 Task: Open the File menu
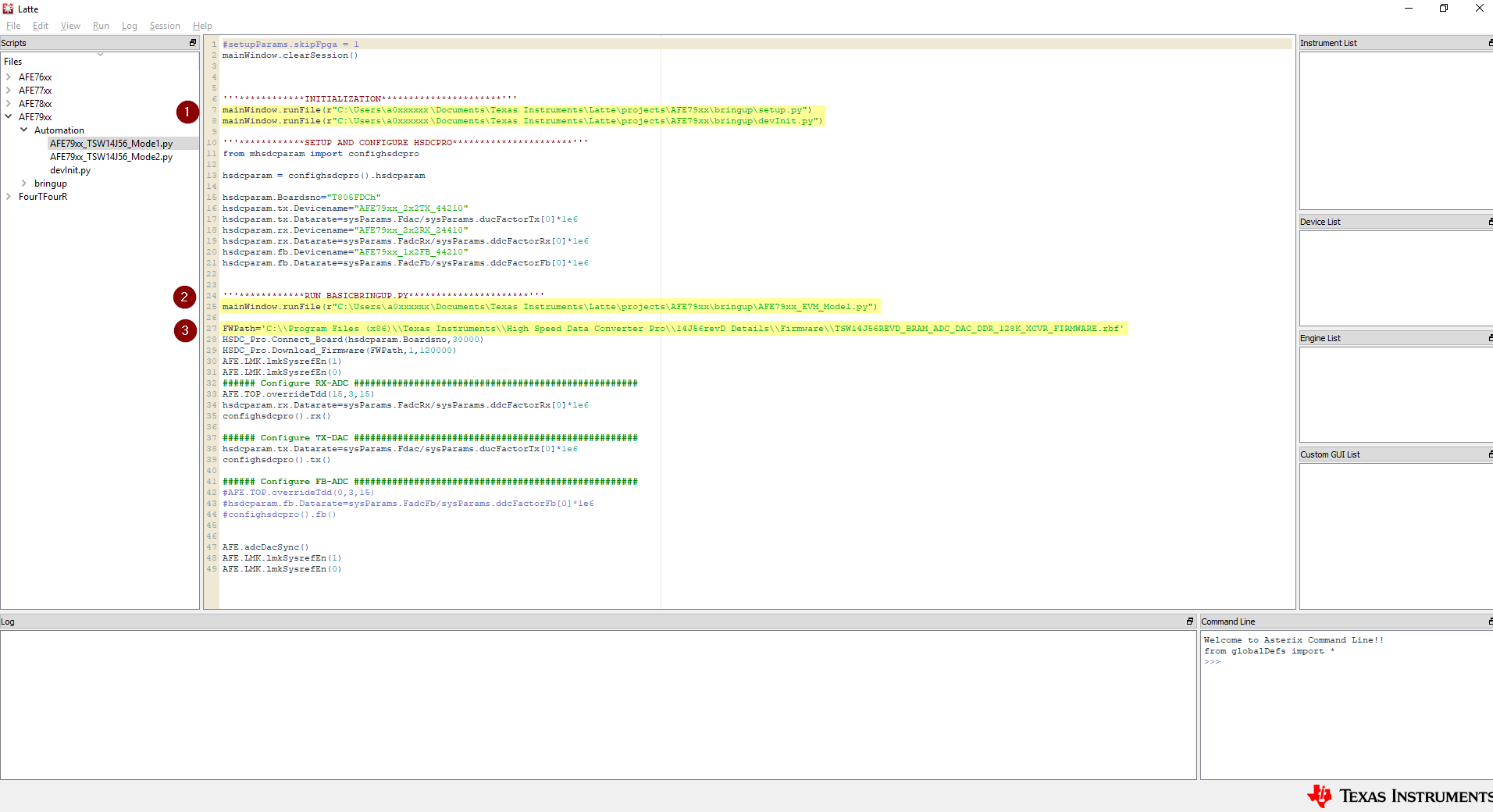(x=13, y=26)
